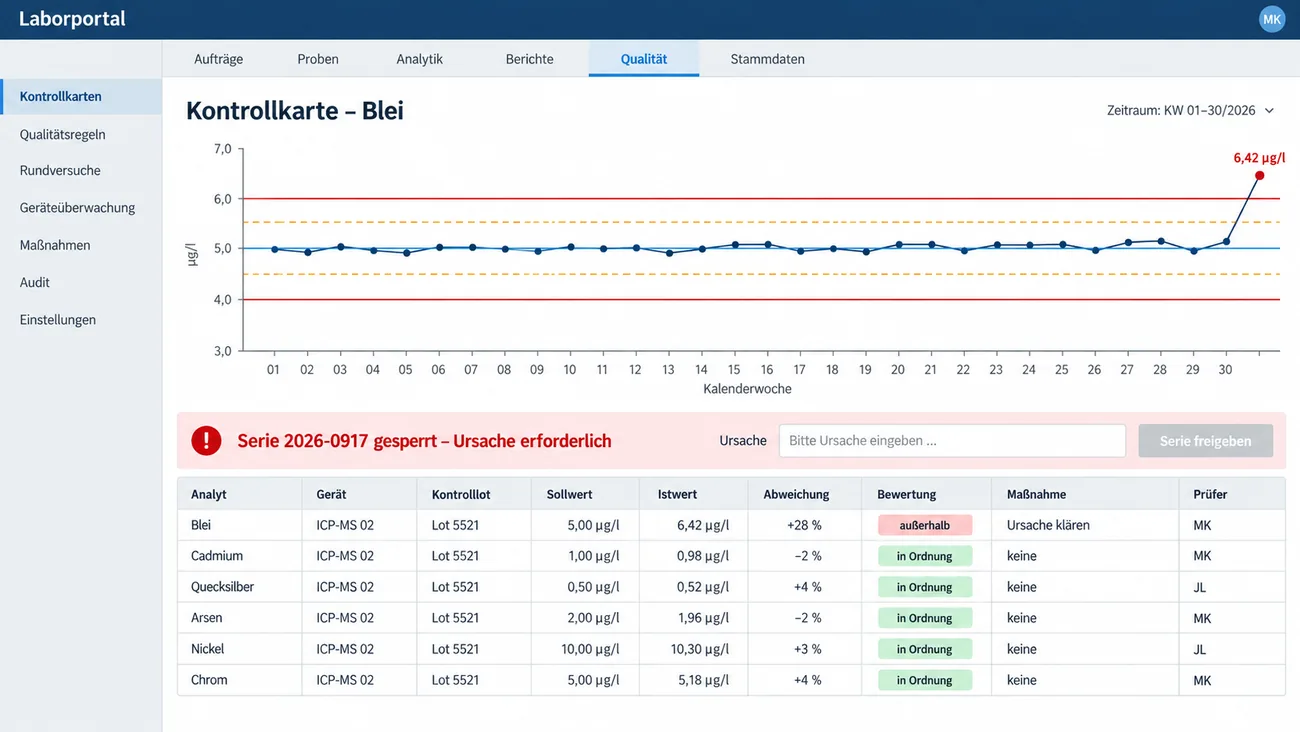Click the Sollwert 0,50 µg/l cell

pyautogui.click(x=586, y=587)
